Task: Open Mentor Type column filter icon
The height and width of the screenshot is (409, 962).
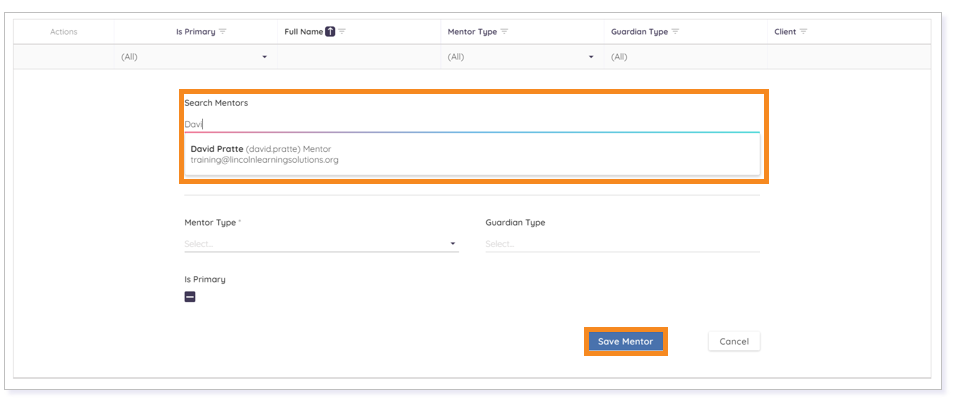Action: coord(504,32)
